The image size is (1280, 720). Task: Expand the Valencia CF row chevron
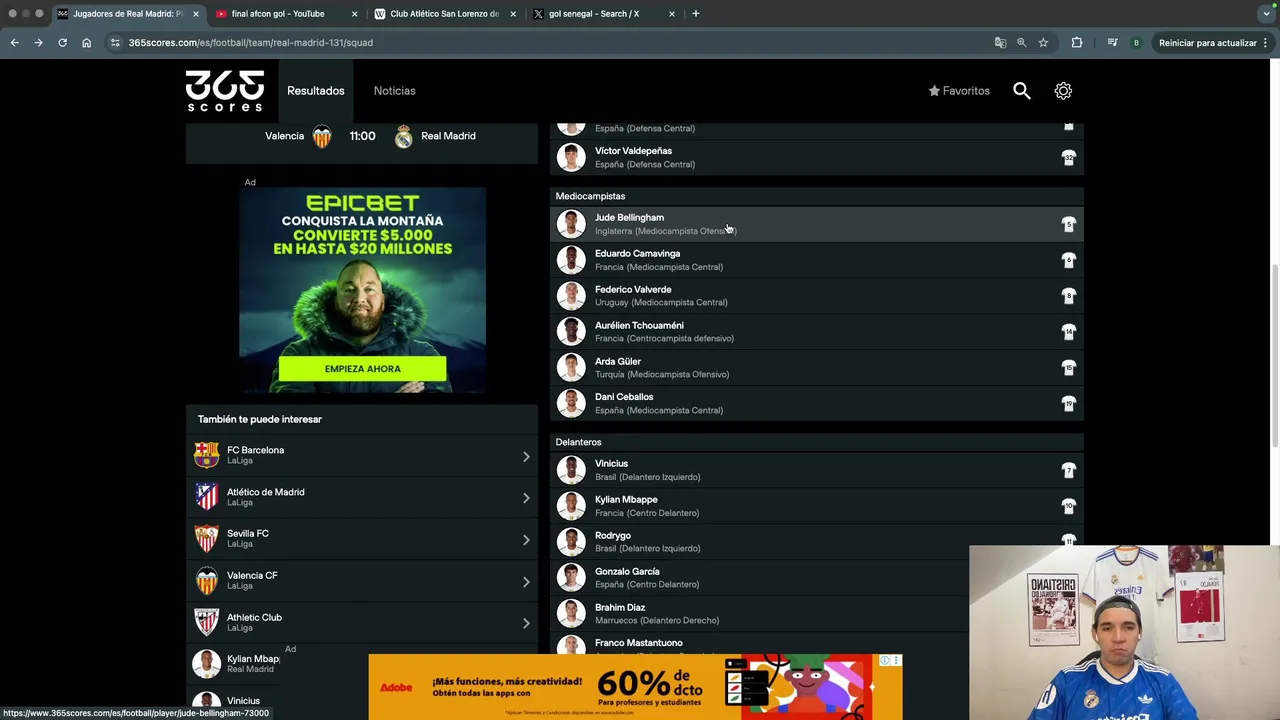point(526,582)
